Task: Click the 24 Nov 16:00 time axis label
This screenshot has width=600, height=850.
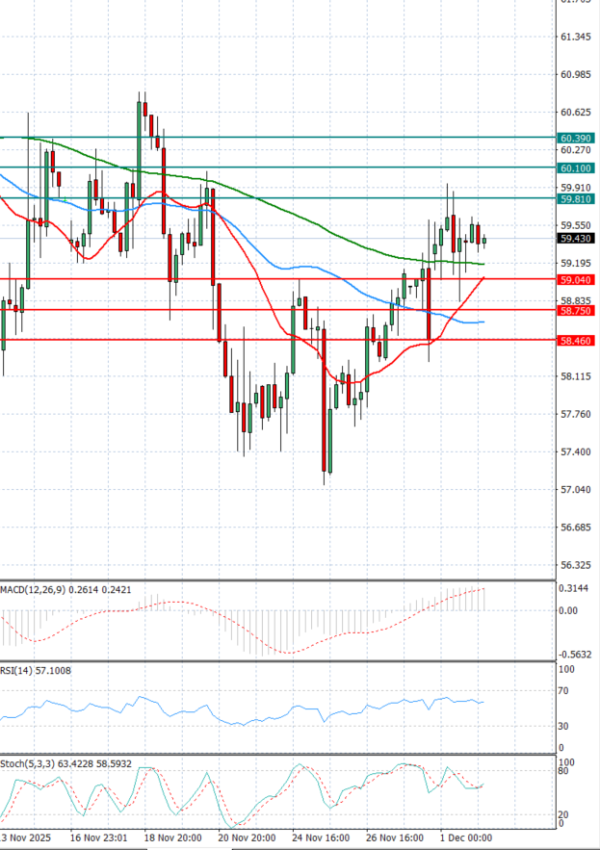Action: tap(320, 836)
